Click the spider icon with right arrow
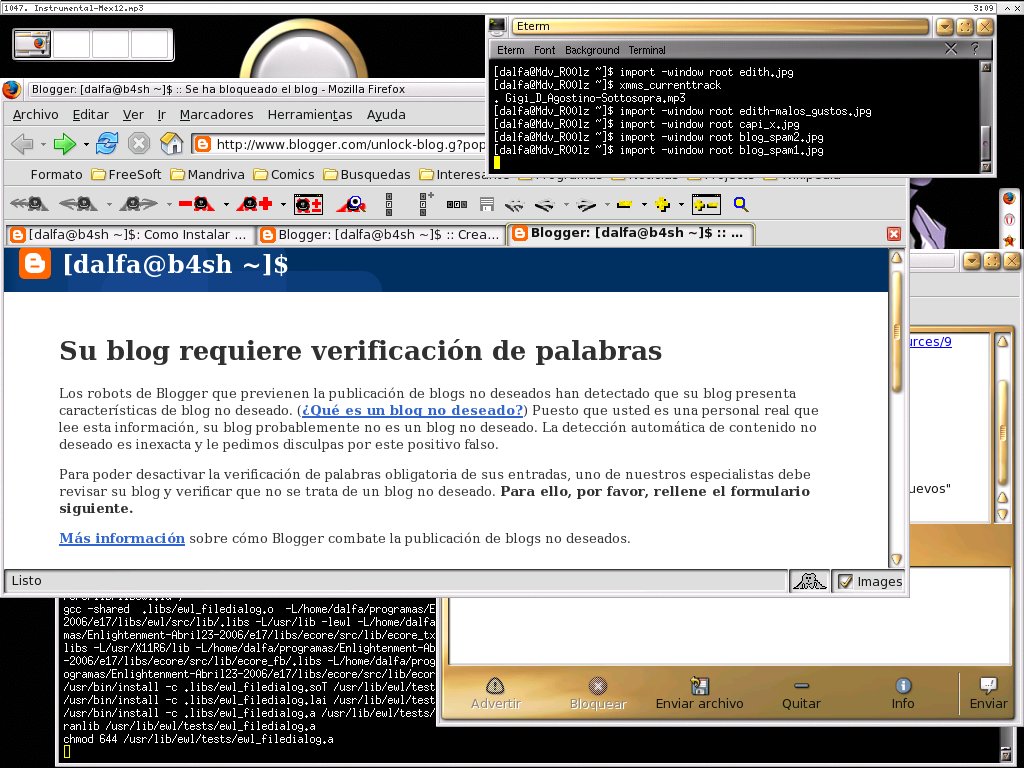Viewport: 1024px width, 768px height. [138, 204]
